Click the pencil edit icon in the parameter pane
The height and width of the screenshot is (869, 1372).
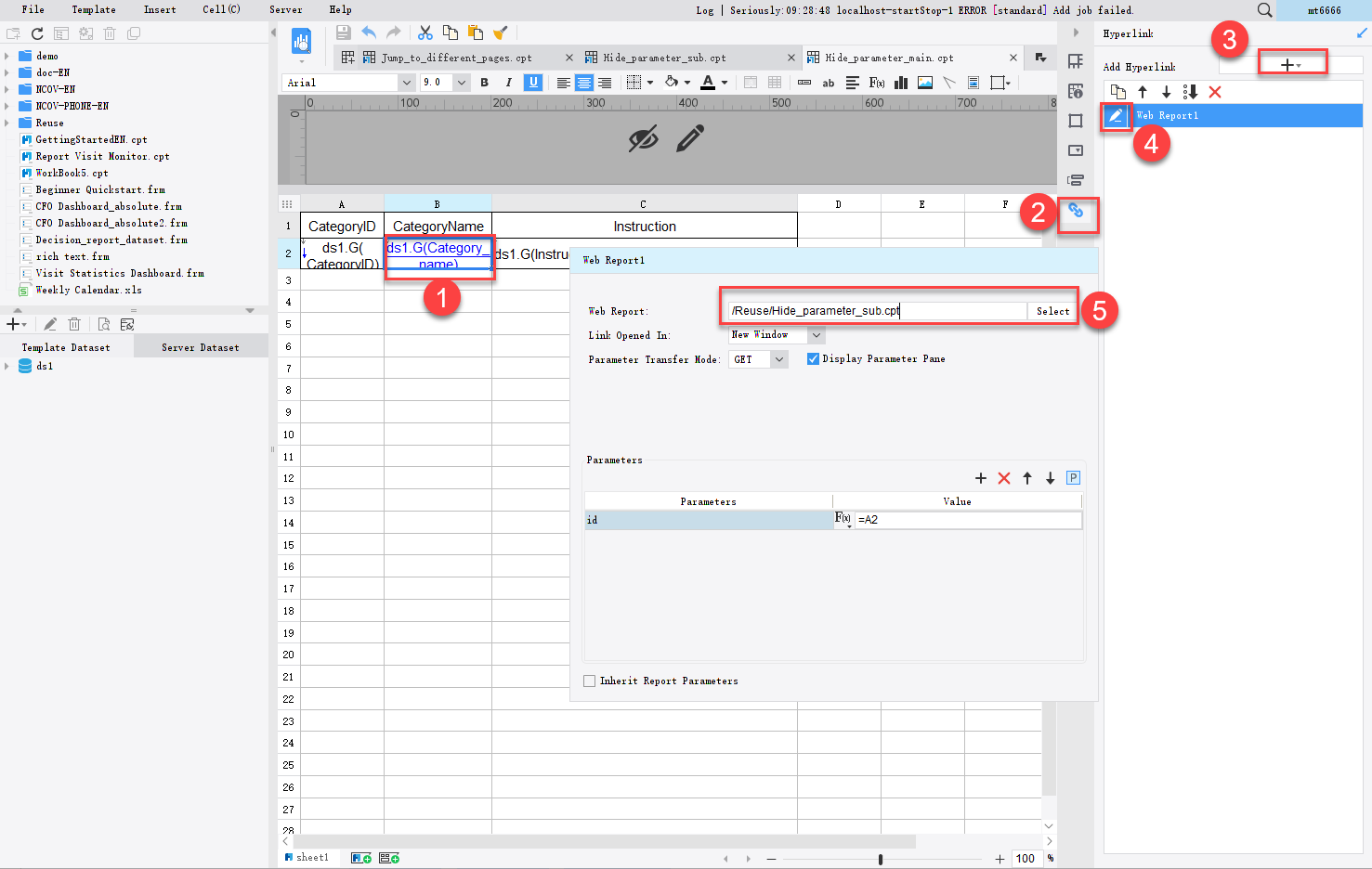tap(690, 139)
